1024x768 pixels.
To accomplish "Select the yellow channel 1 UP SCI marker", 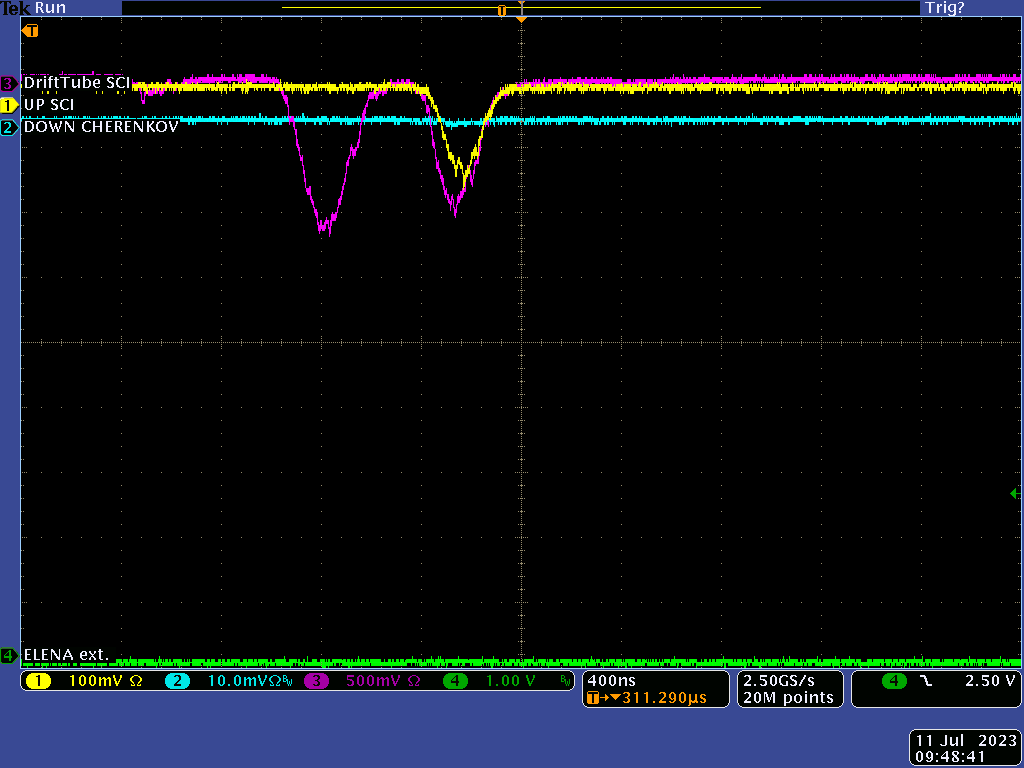I will click(9, 105).
